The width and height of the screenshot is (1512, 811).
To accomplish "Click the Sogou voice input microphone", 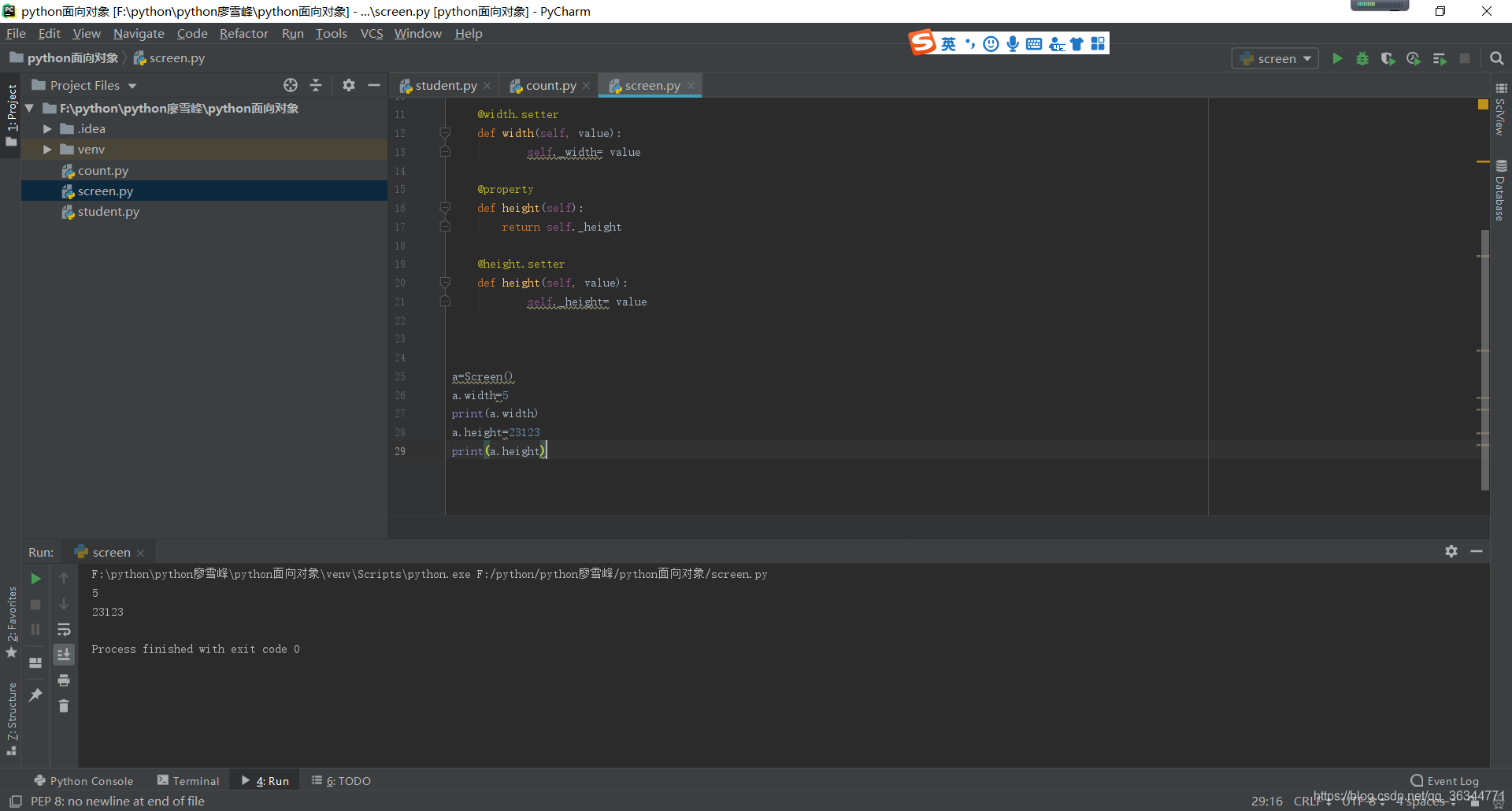I will pyautogui.click(x=1013, y=44).
